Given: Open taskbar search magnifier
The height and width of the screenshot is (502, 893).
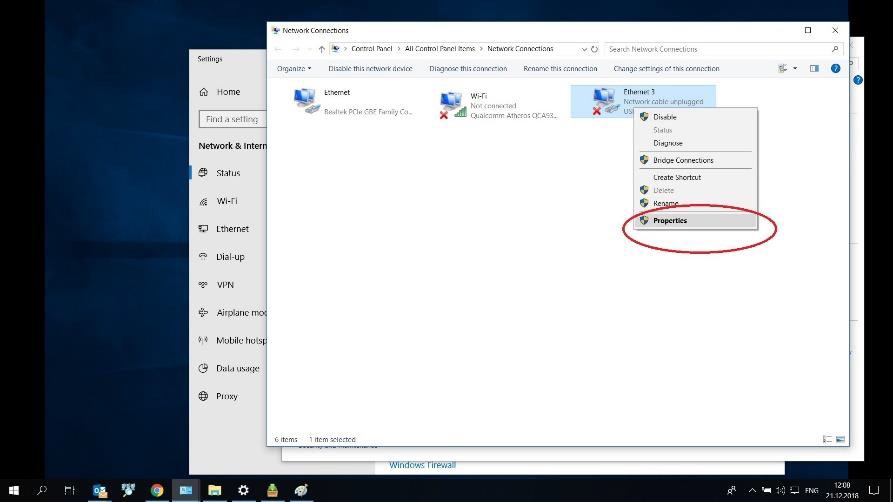Looking at the screenshot, I should pyautogui.click(x=42, y=490).
